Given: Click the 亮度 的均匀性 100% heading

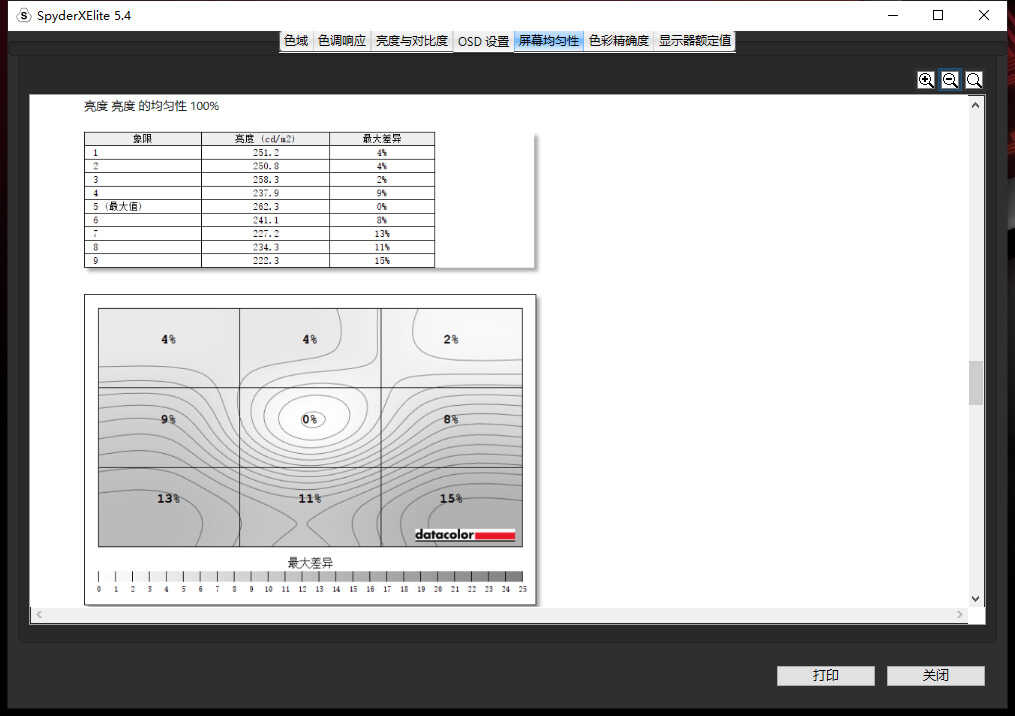Looking at the screenshot, I should pyautogui.click(x=151, y=106).
